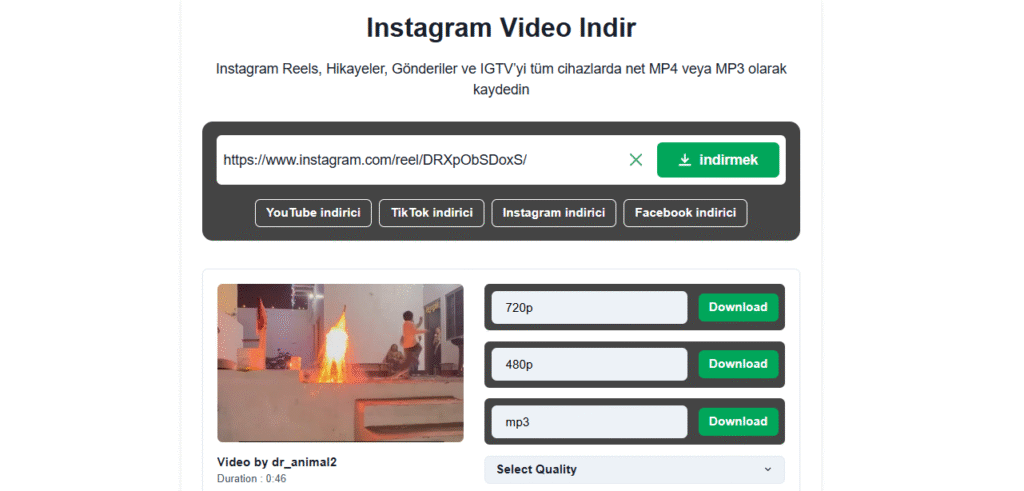
Task: Click the 'Video by dr_animal2' text
Action: tap(277, 462)
